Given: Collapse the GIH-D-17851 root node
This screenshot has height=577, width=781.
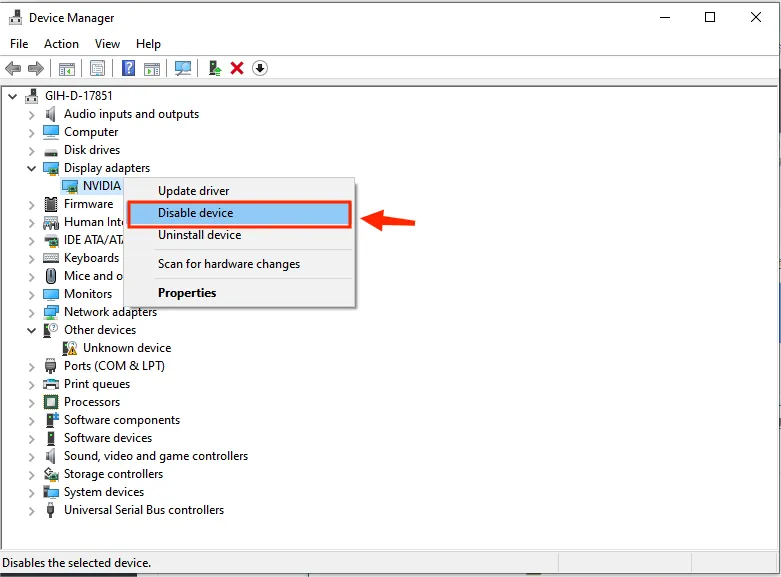Looking at the screenshot, I should point(13,96).
